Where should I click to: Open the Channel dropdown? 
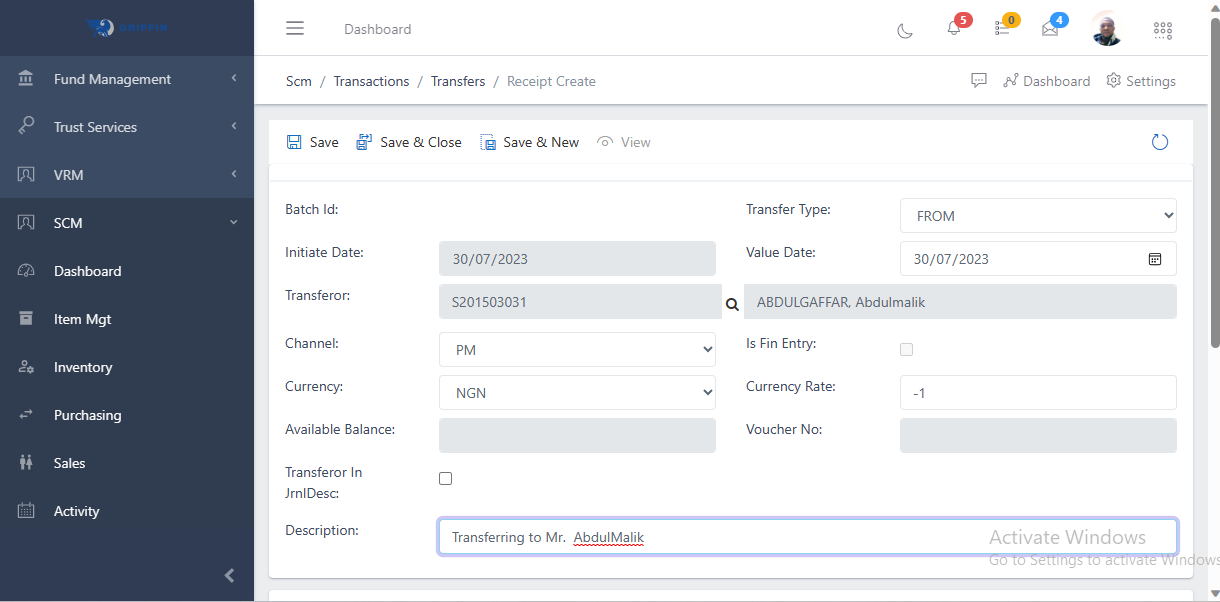(x=577, y=350)
